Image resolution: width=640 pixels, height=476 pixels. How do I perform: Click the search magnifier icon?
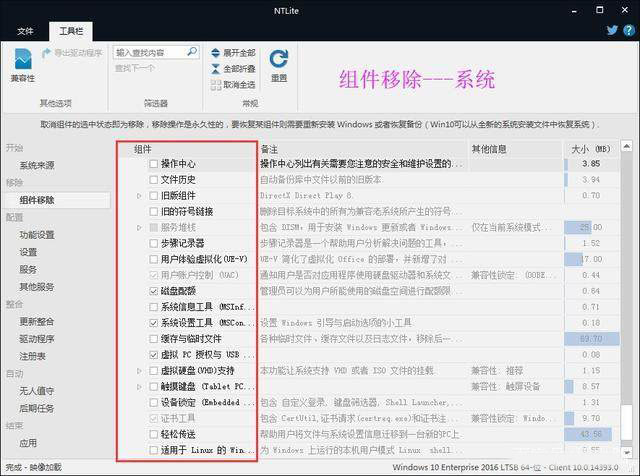click(x=192, y=52)
